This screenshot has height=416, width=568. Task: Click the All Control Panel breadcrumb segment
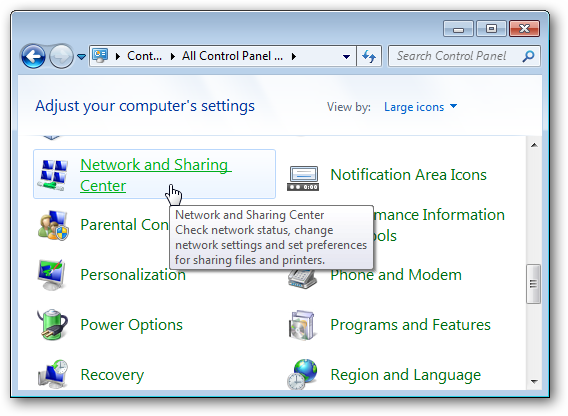point(232,56)
